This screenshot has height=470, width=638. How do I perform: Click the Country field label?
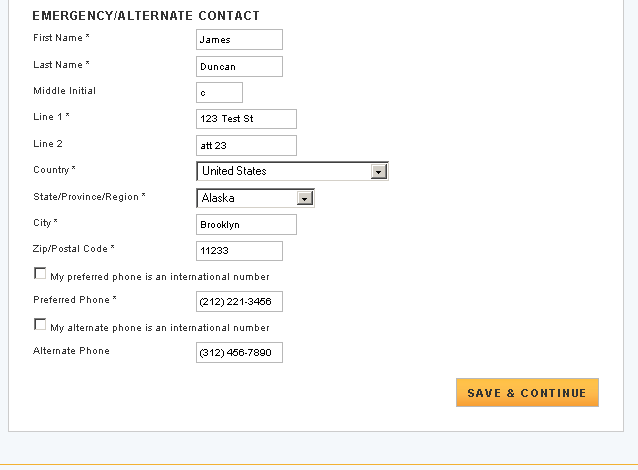tap(54, 170)
